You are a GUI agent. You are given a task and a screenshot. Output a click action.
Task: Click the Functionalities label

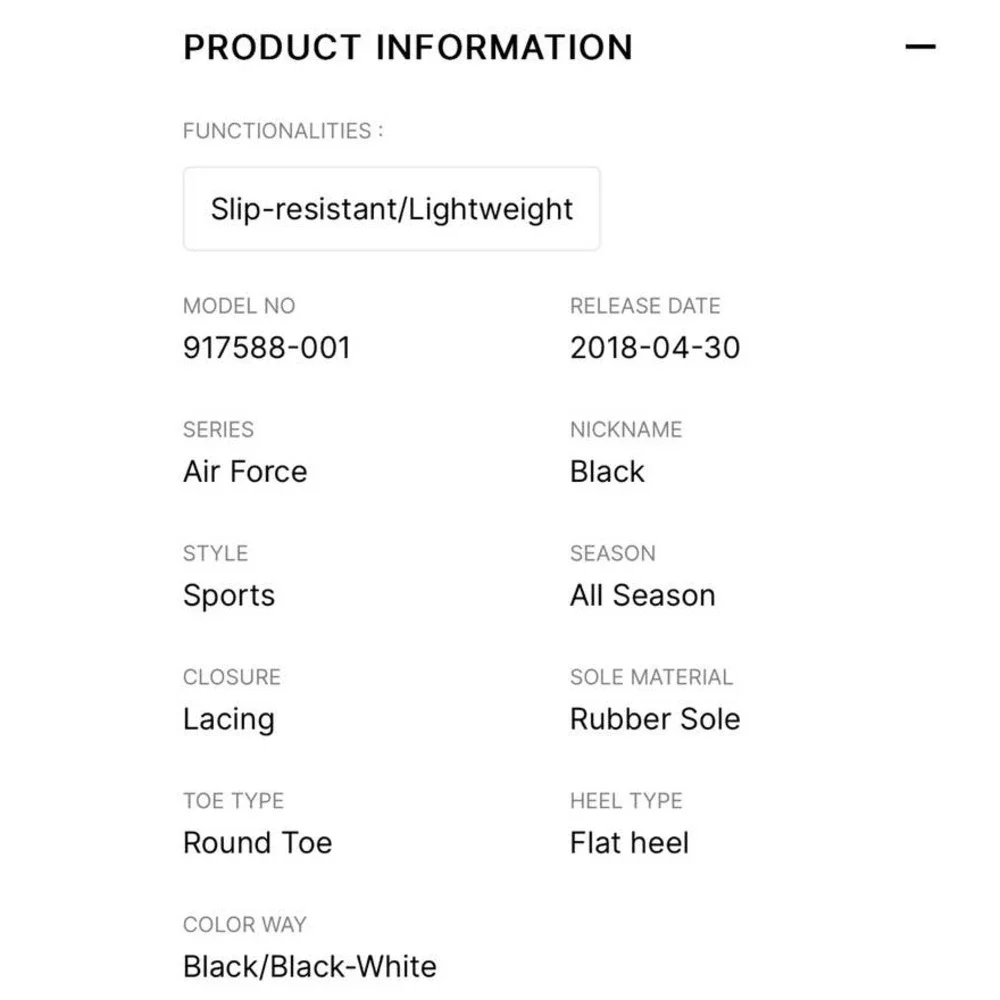(x=283, y=131)
